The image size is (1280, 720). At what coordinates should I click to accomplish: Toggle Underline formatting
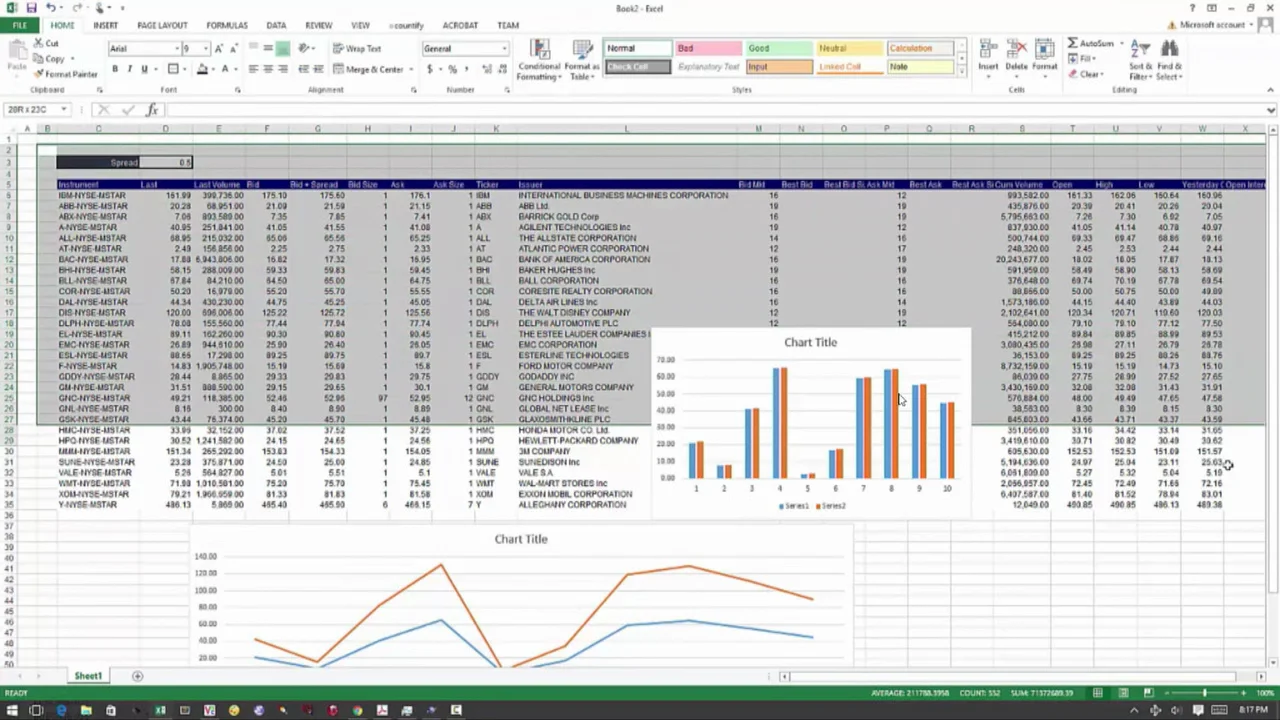tap(145, 69)
